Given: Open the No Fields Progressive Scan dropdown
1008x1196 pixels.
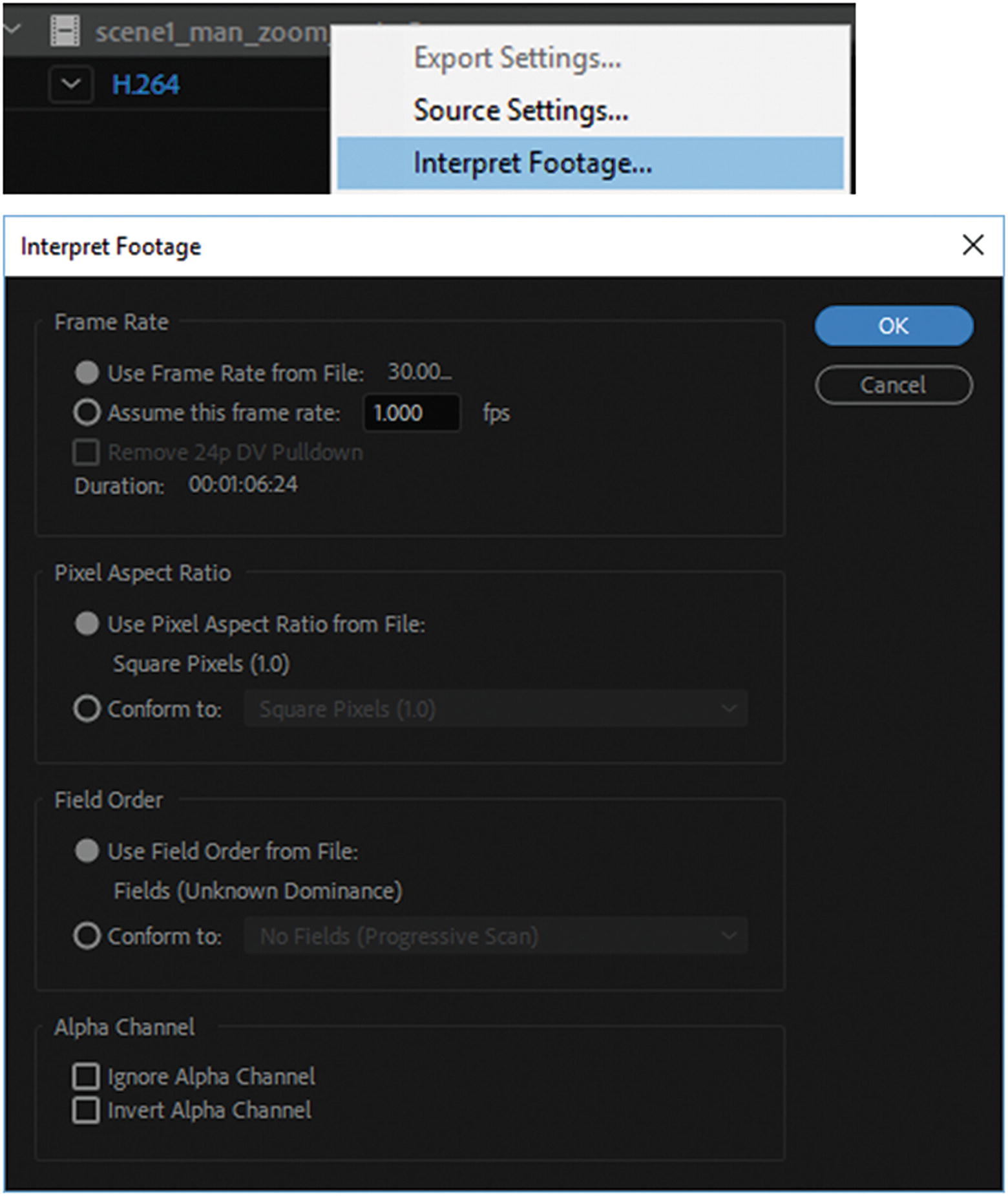Looking at the screenshot, I should (x=496, y=936).
